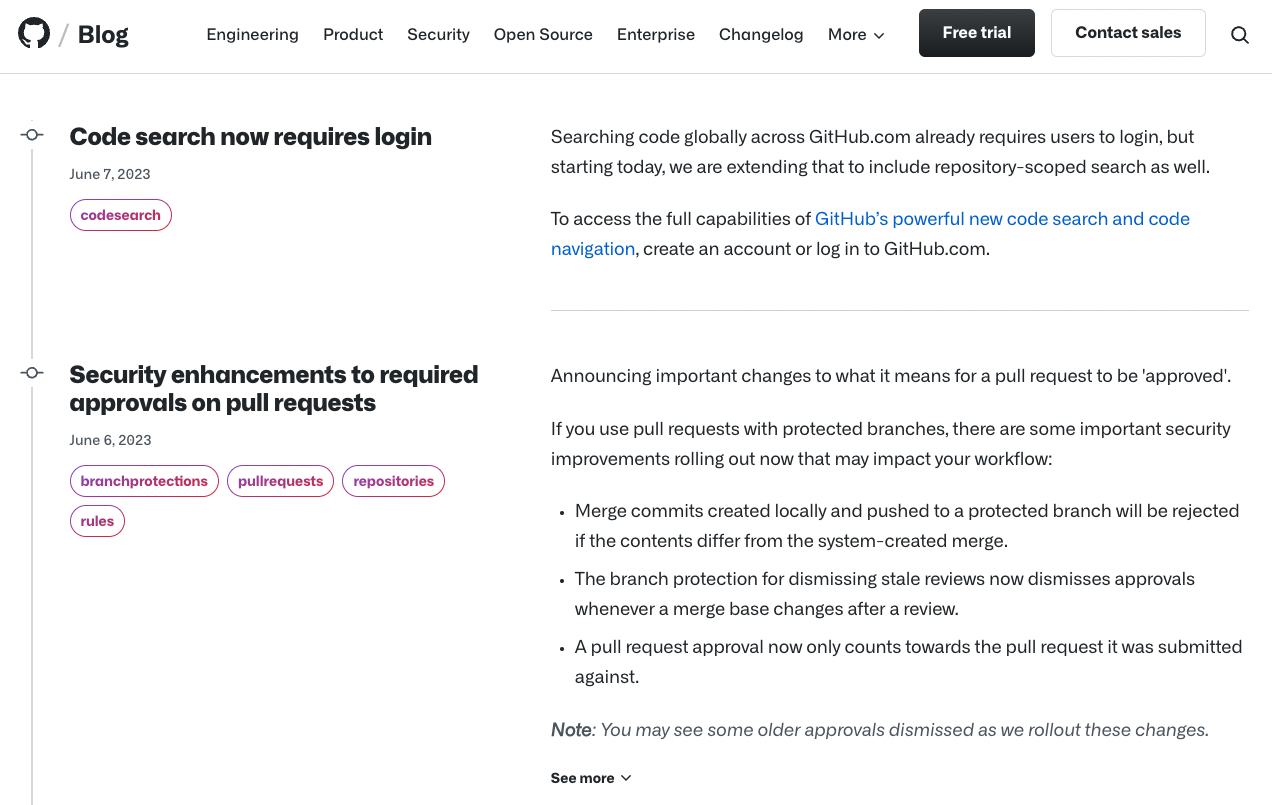Click the pullrequests tag
Image resolution: width=1272 pixels, height=805 pixels.
tap(281, 481)
